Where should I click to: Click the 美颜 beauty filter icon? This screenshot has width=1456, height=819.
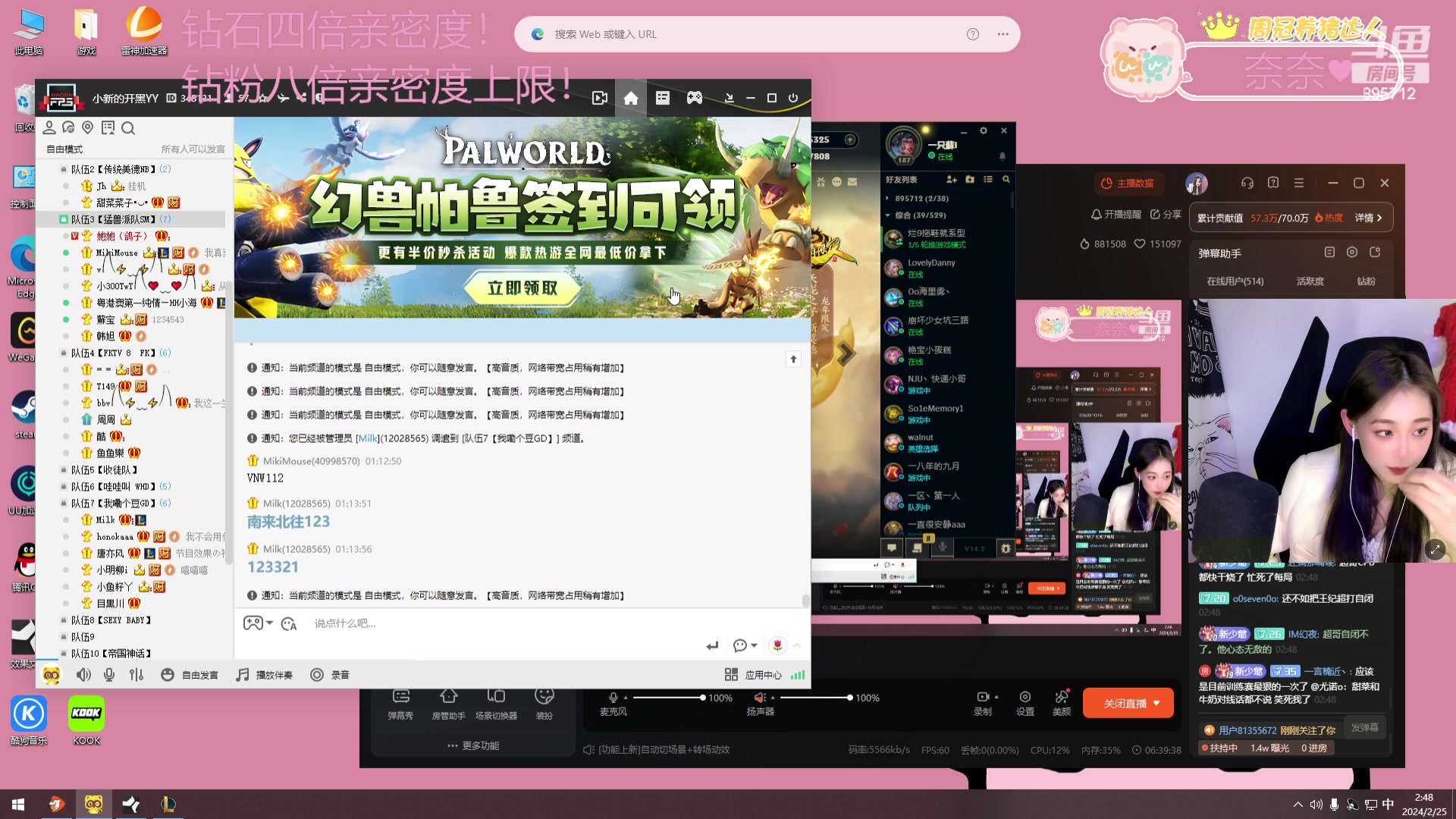coord(1061,702)
